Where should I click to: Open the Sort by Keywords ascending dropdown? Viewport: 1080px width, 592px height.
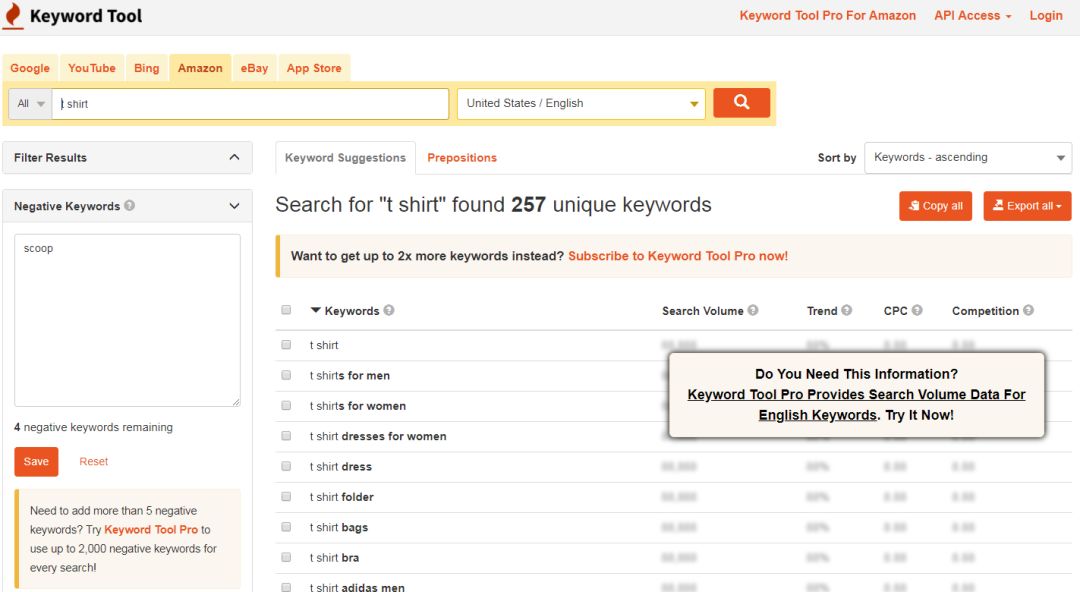(x=967, y=158)
